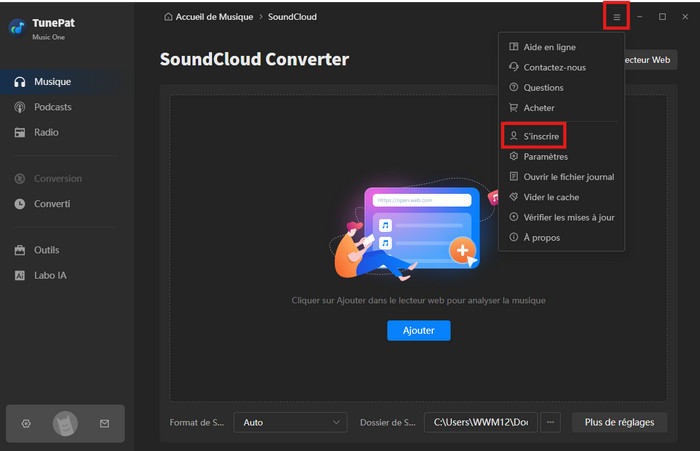This screenshot has width=700, height=451.
Task: Click the Converti clock icon
Action: (20, 204)
